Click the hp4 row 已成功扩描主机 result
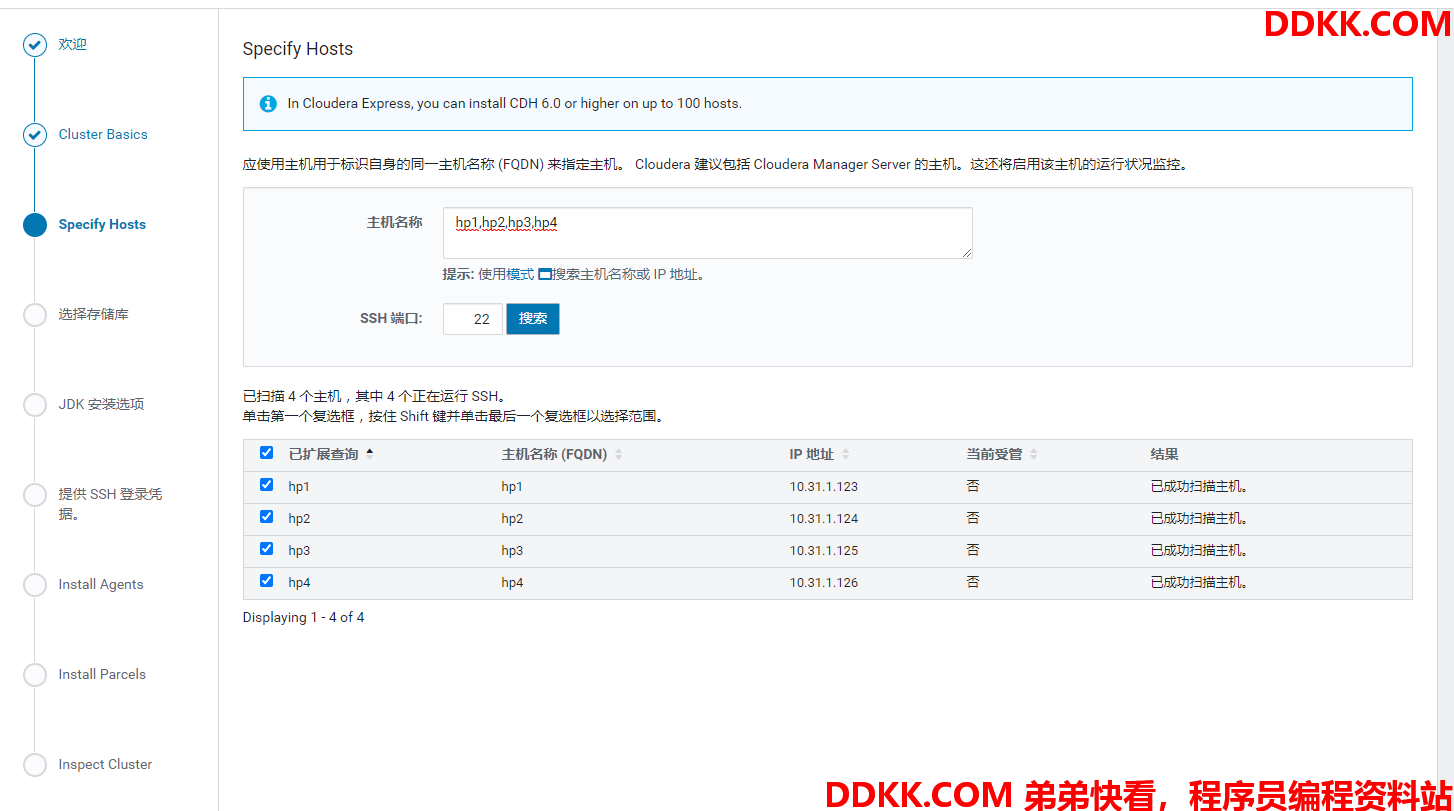Viewport: 1454px width, 811px height. point(1200,583)
